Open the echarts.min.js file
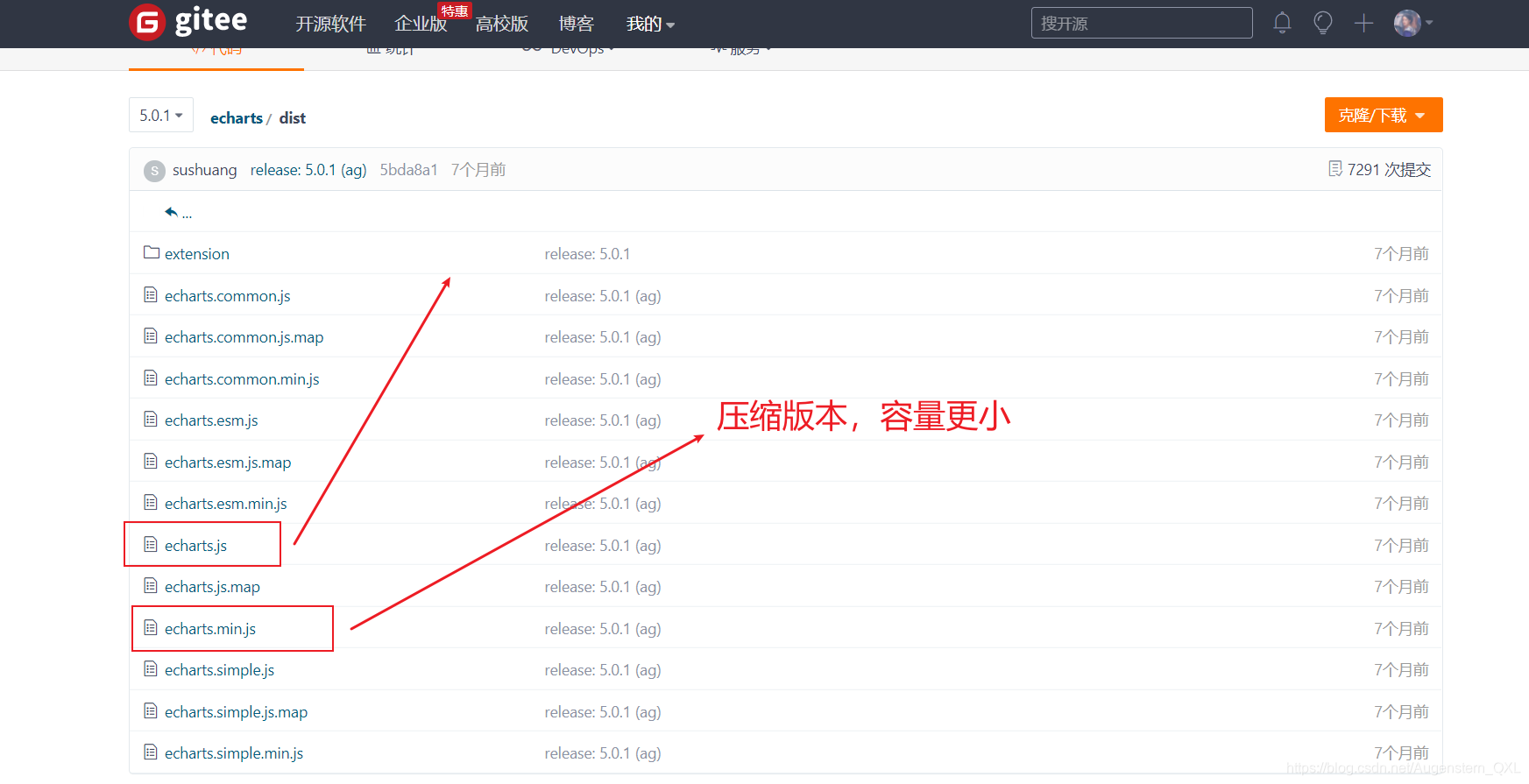Screen dimensions: 1529x784 [x=210, y=629]
